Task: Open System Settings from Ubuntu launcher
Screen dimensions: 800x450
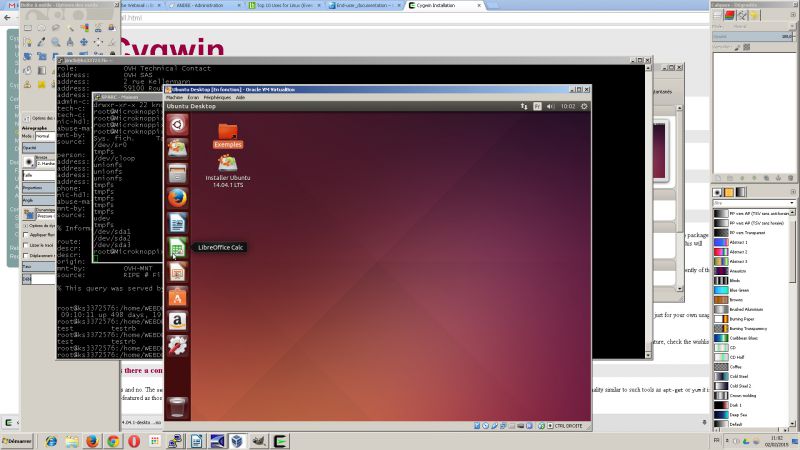Action: (178, 346)
